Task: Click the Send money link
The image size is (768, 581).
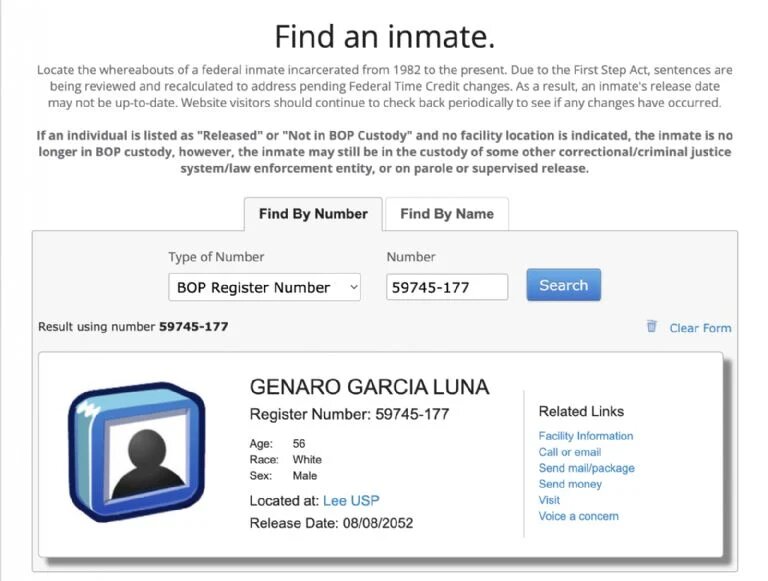Action: click(x=570, y=484)
